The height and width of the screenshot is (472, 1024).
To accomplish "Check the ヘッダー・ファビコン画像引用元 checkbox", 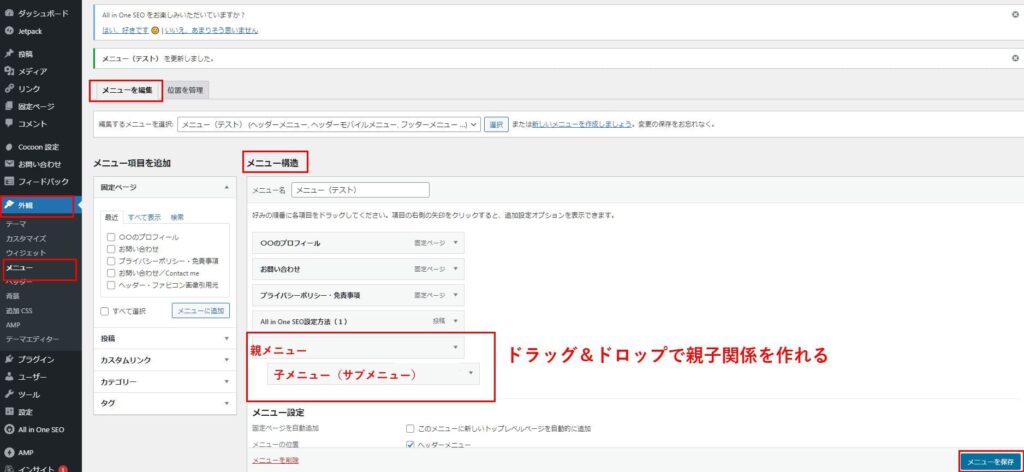I will click(x=112, y=285).
